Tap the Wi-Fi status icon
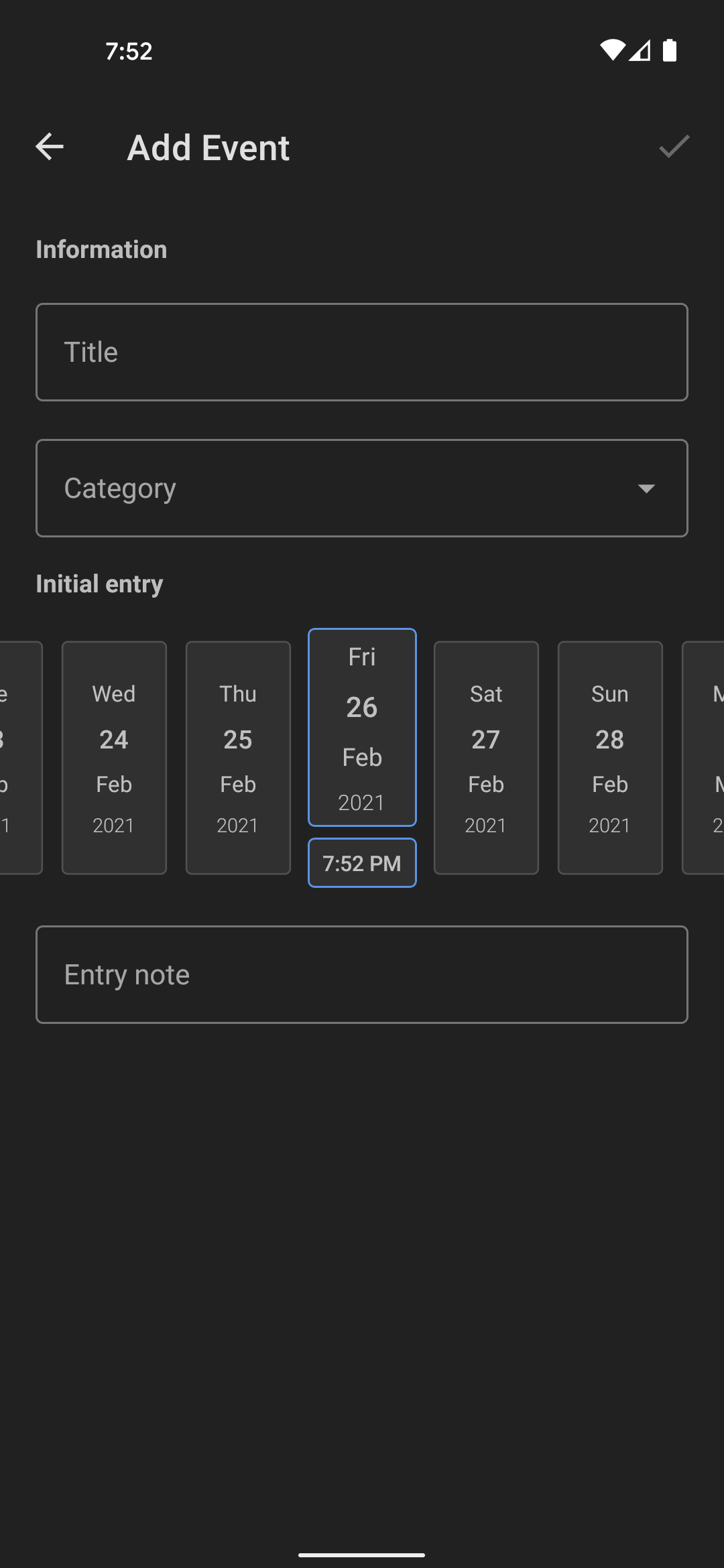The image size is (724, 1568). pos(613,50)
